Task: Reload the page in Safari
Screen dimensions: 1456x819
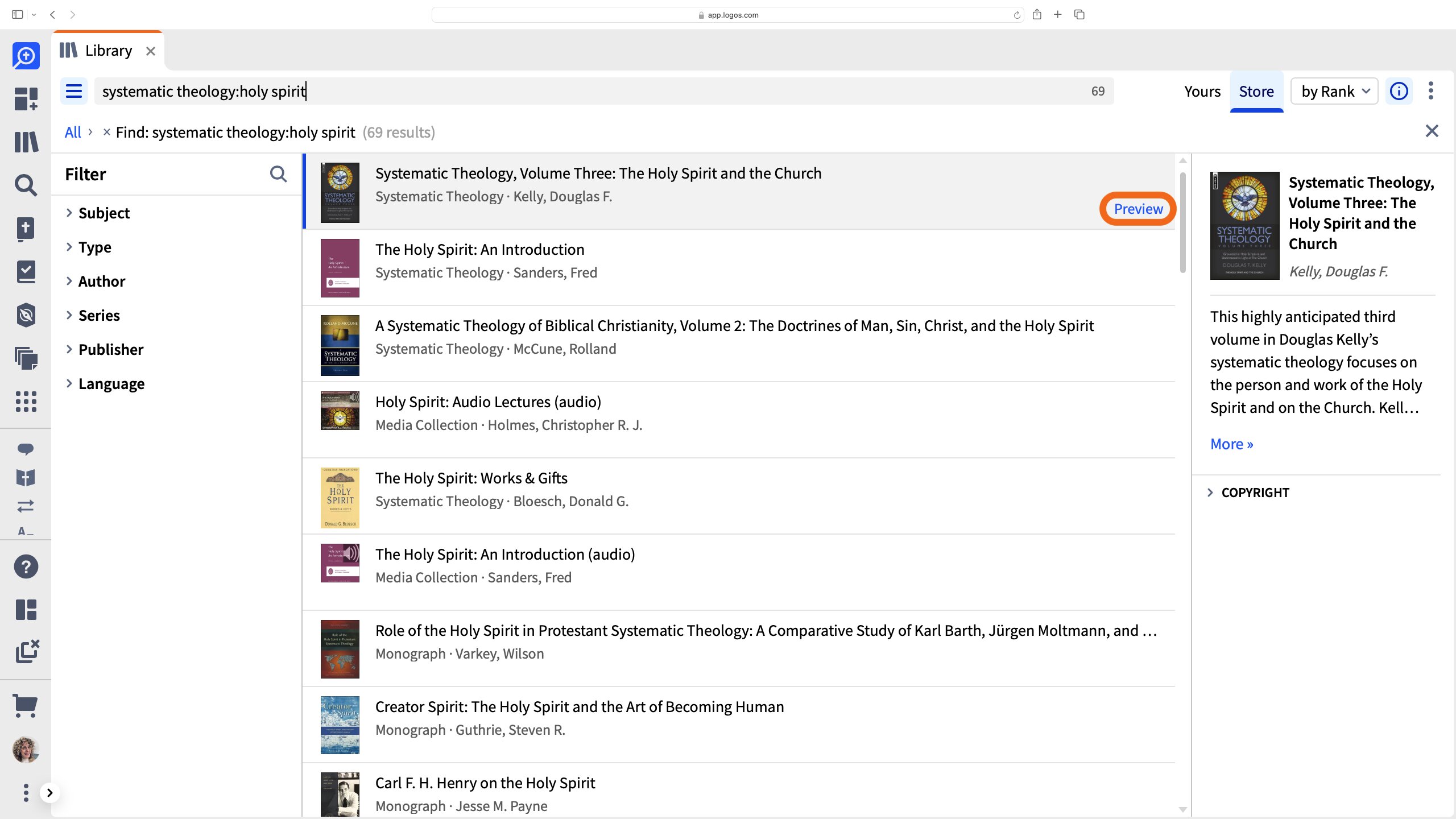Action: [1017, 15]
